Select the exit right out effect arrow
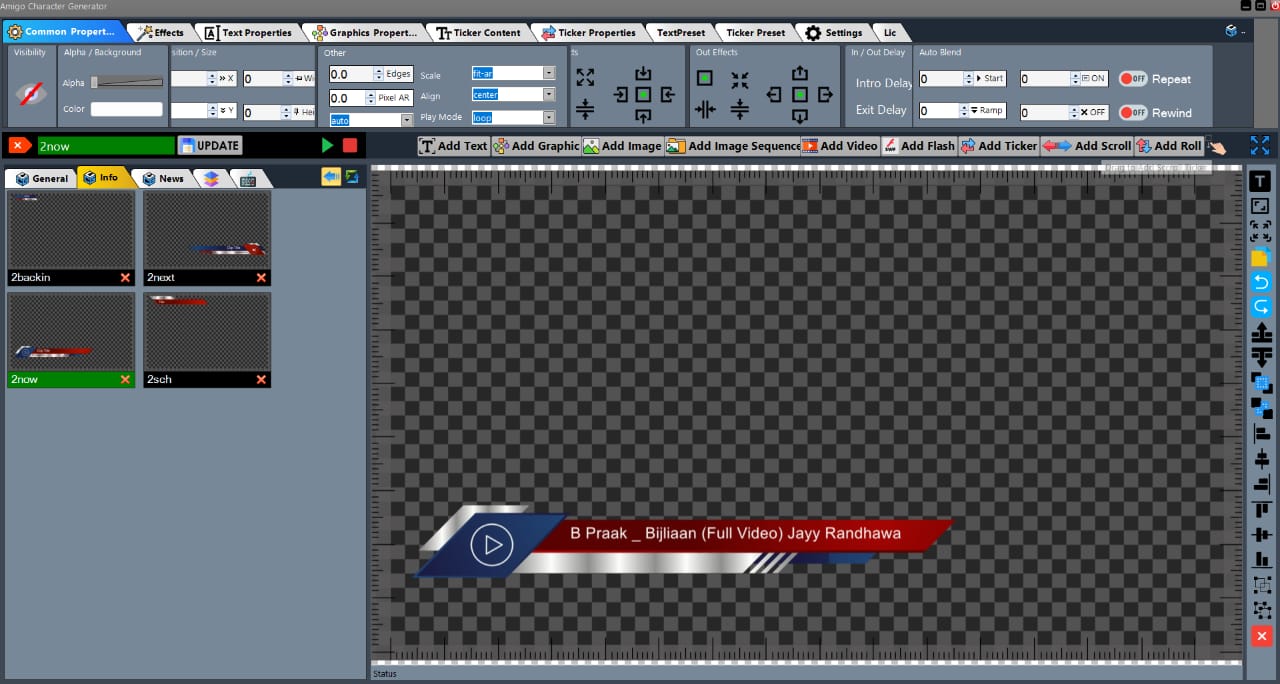Viewport: 1280px width, 684px height. point(825,95)
